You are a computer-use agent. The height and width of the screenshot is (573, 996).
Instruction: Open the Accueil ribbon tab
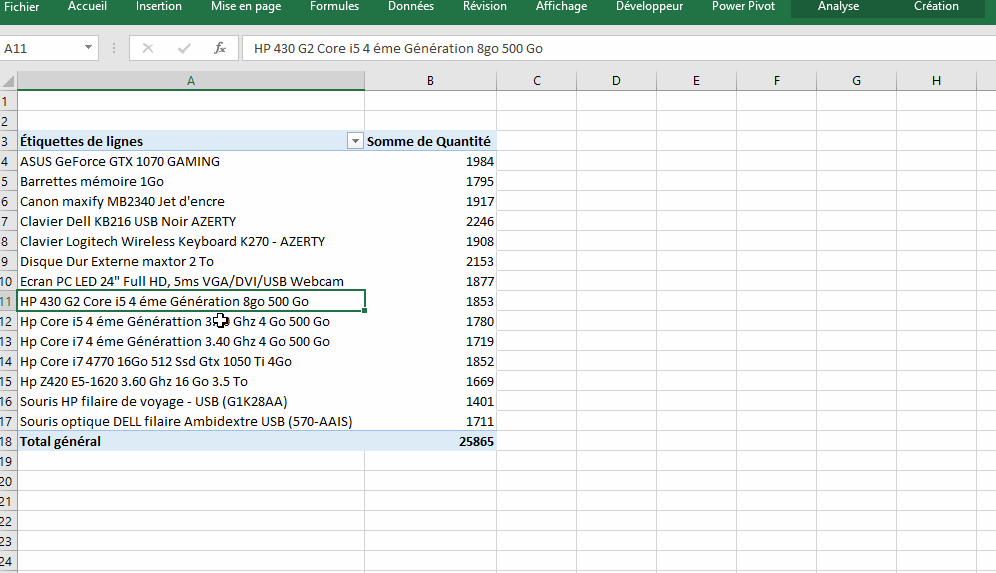(x=87, y=7)
